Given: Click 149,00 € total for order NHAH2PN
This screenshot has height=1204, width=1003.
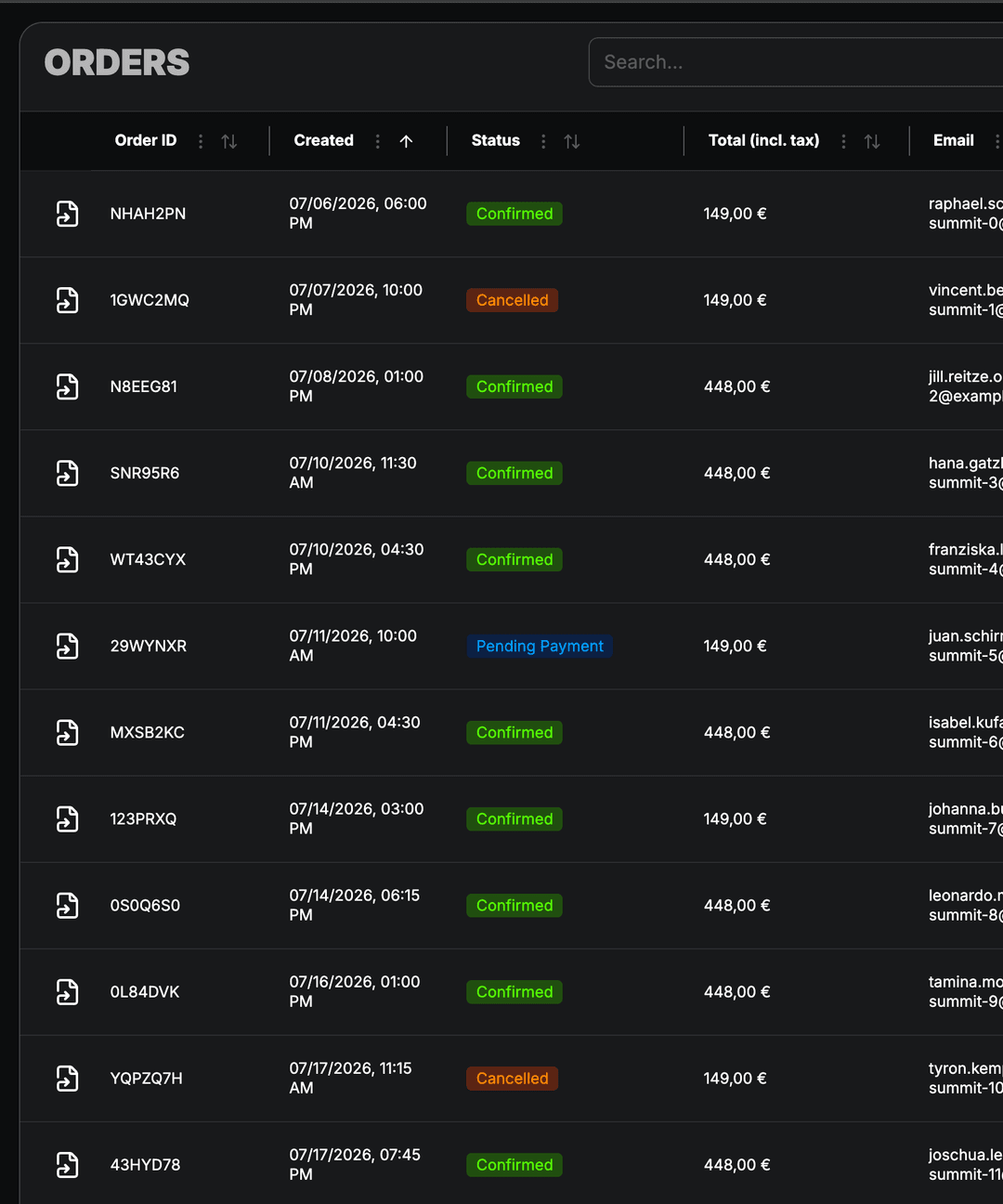Looking at the screenshot, I should click(735, 214).
